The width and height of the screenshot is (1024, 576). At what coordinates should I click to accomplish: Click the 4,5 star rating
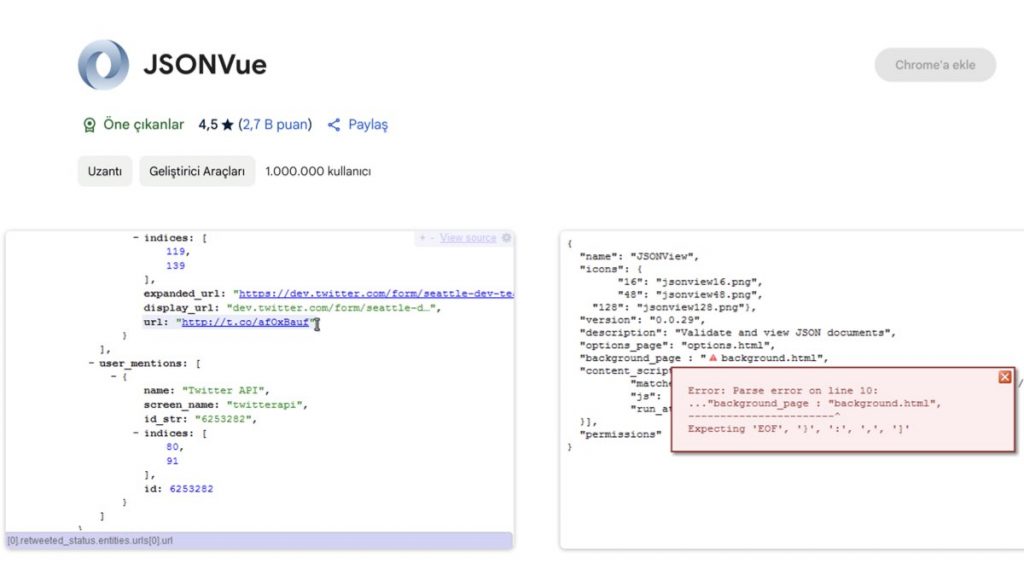tap(216, 125)
